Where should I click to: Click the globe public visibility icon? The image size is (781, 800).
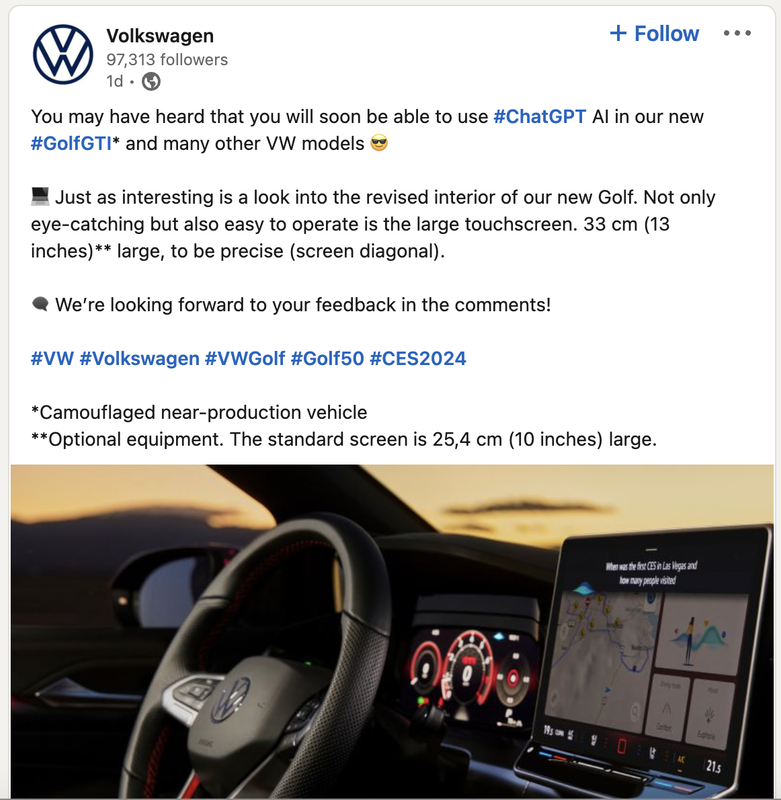pos(150,81)
